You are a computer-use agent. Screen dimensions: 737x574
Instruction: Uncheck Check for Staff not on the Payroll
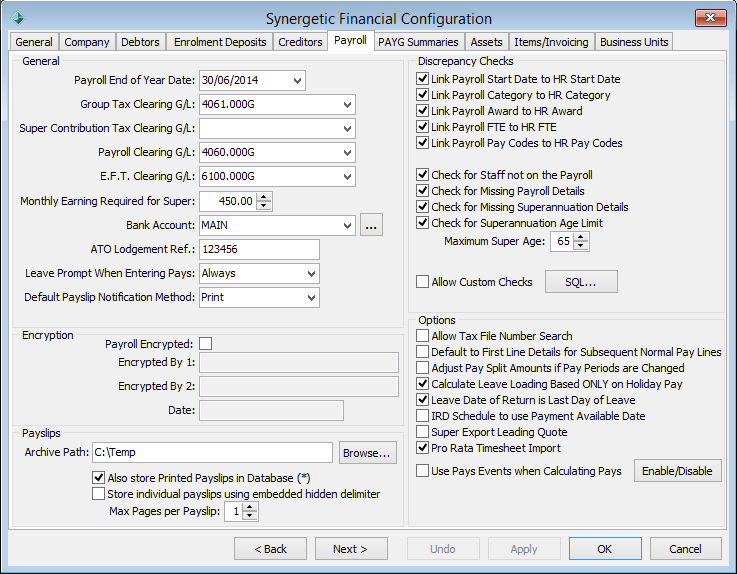pos(423,174)
